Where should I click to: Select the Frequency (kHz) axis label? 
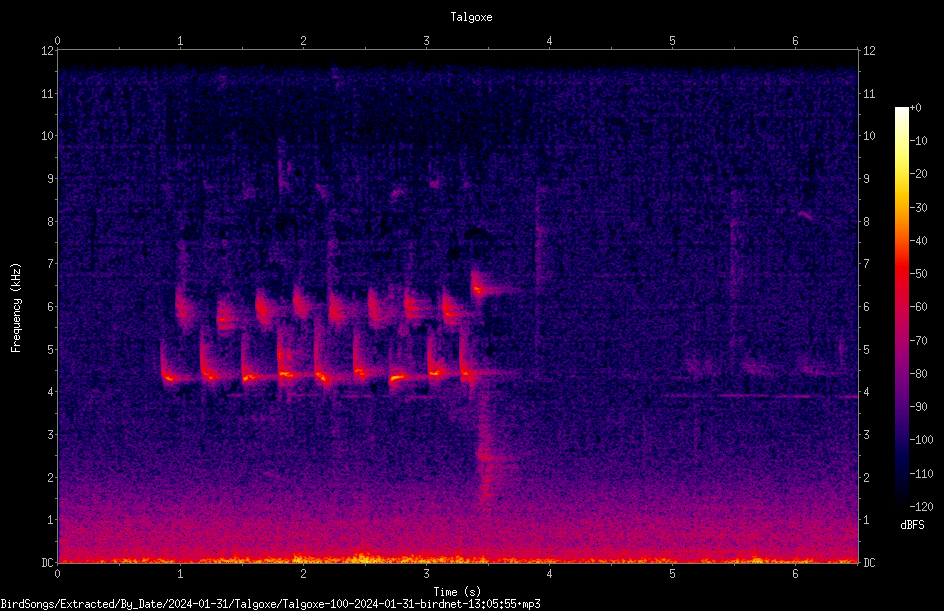click(16, 308)
